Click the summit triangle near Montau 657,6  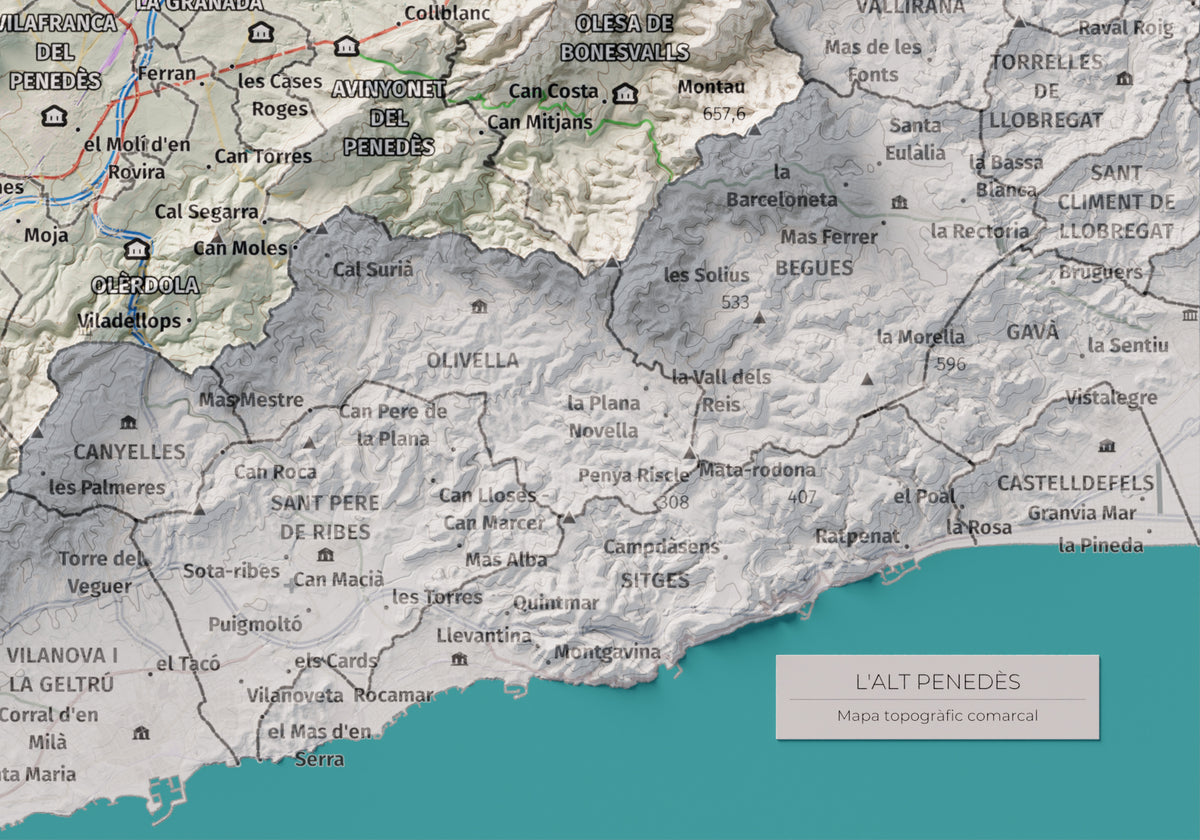[755, 130]
